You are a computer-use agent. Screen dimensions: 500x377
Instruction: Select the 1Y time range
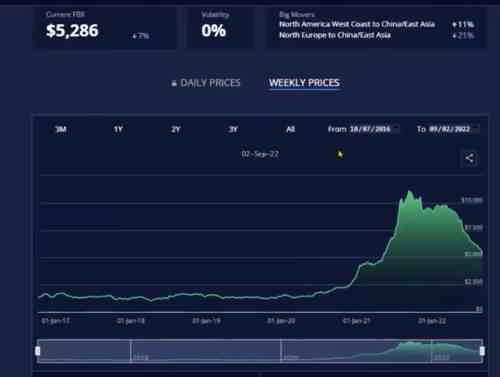[118, 129]
